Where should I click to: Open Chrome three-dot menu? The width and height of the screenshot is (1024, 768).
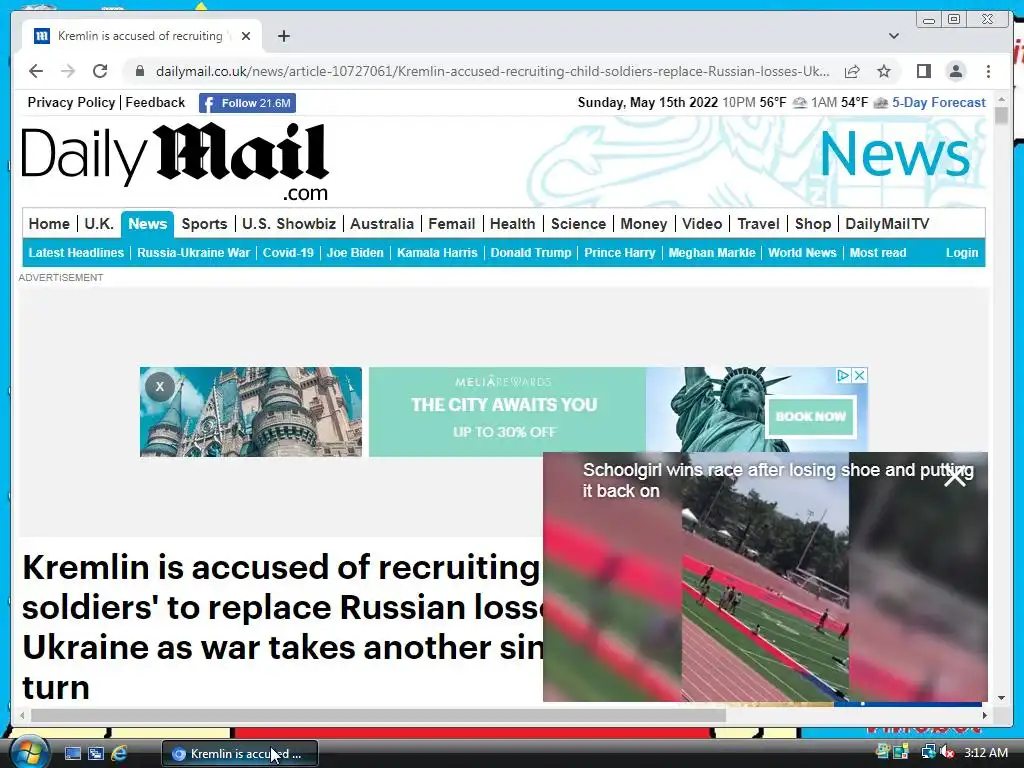tap(988, 71)
